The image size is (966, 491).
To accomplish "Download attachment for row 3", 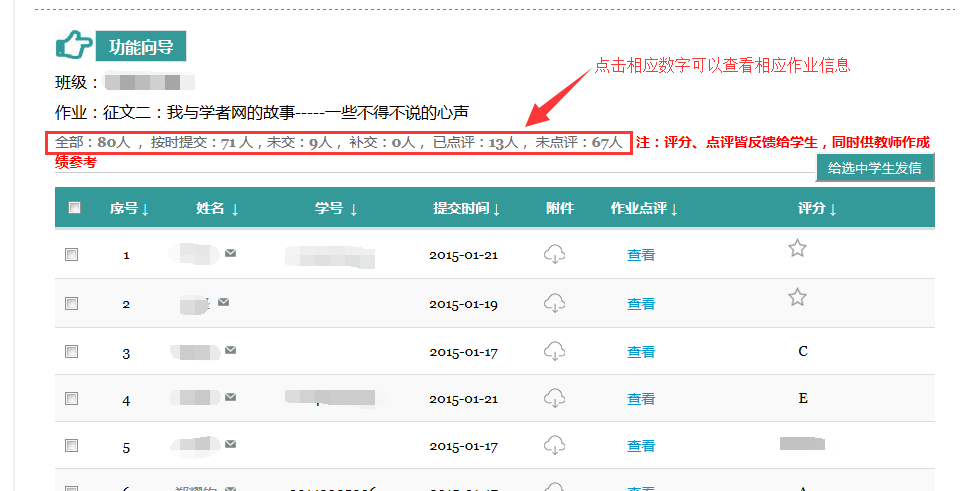I will coord(554,351).
